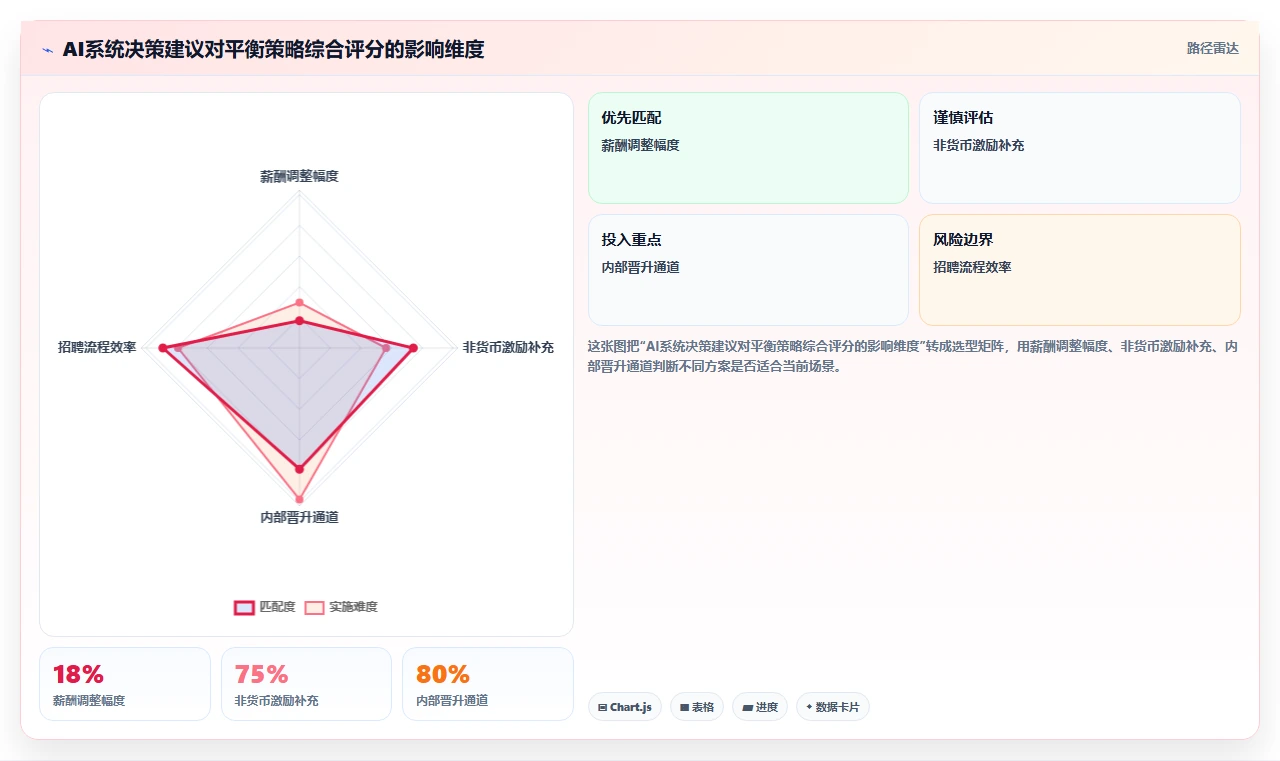This screenshot has height=761, width=1280.
Task: Click 非货币激励补充 text in 谨慎评估 card
Action: coord(978,145)
